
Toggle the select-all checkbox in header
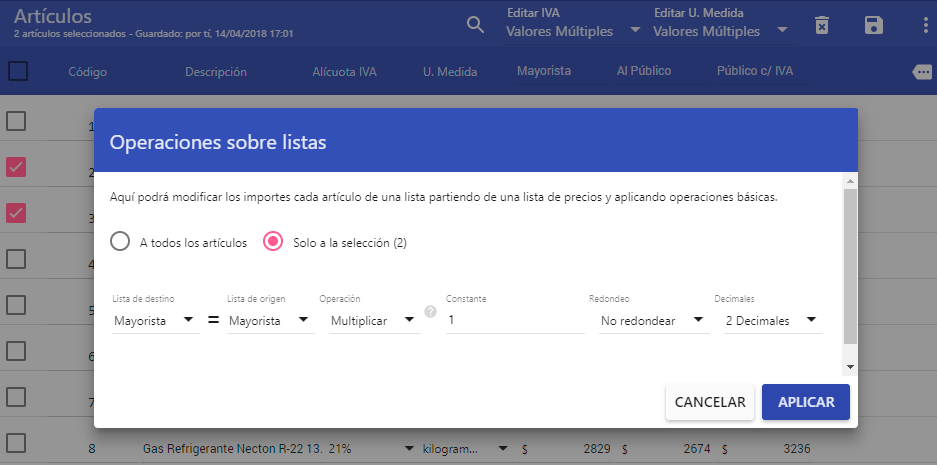[18, 72]
